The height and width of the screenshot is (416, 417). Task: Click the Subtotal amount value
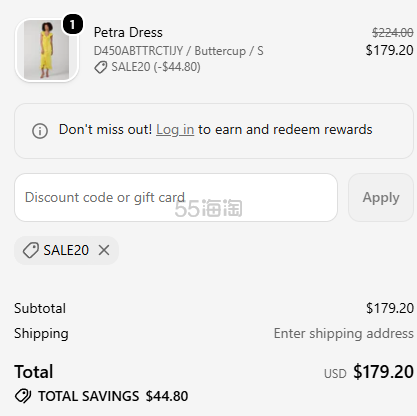click(x=390, y=308)
